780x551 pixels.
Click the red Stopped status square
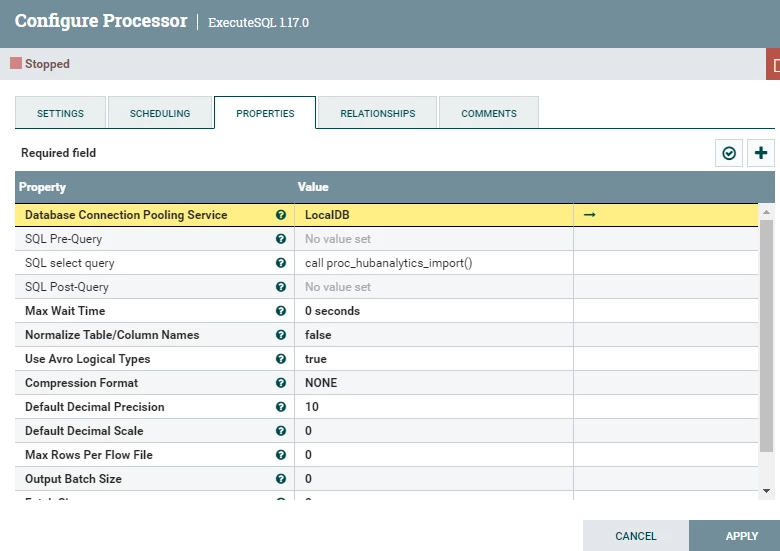[x=16, y=63]
